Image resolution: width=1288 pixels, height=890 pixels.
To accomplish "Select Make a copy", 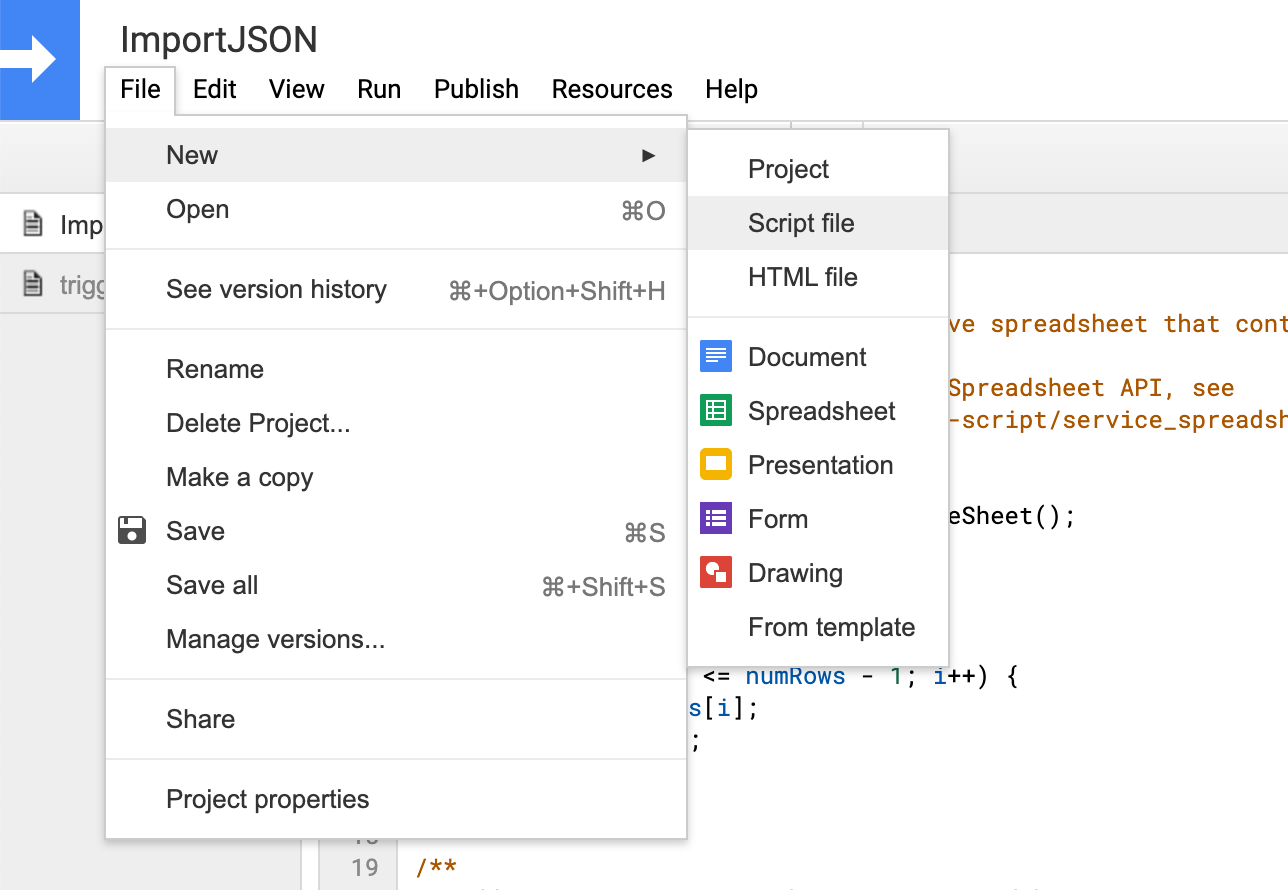I will (240, 478).
